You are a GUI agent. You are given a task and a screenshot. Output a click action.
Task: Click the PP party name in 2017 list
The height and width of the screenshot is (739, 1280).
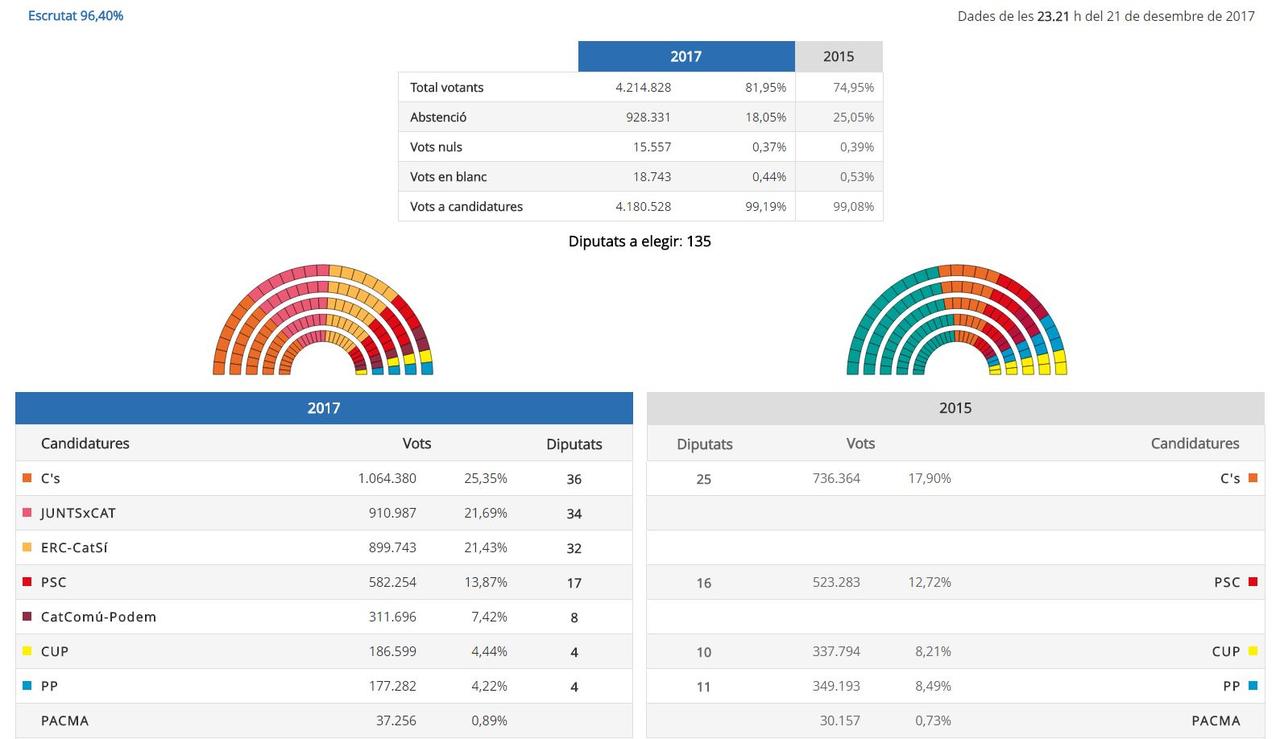pos(49,686)
